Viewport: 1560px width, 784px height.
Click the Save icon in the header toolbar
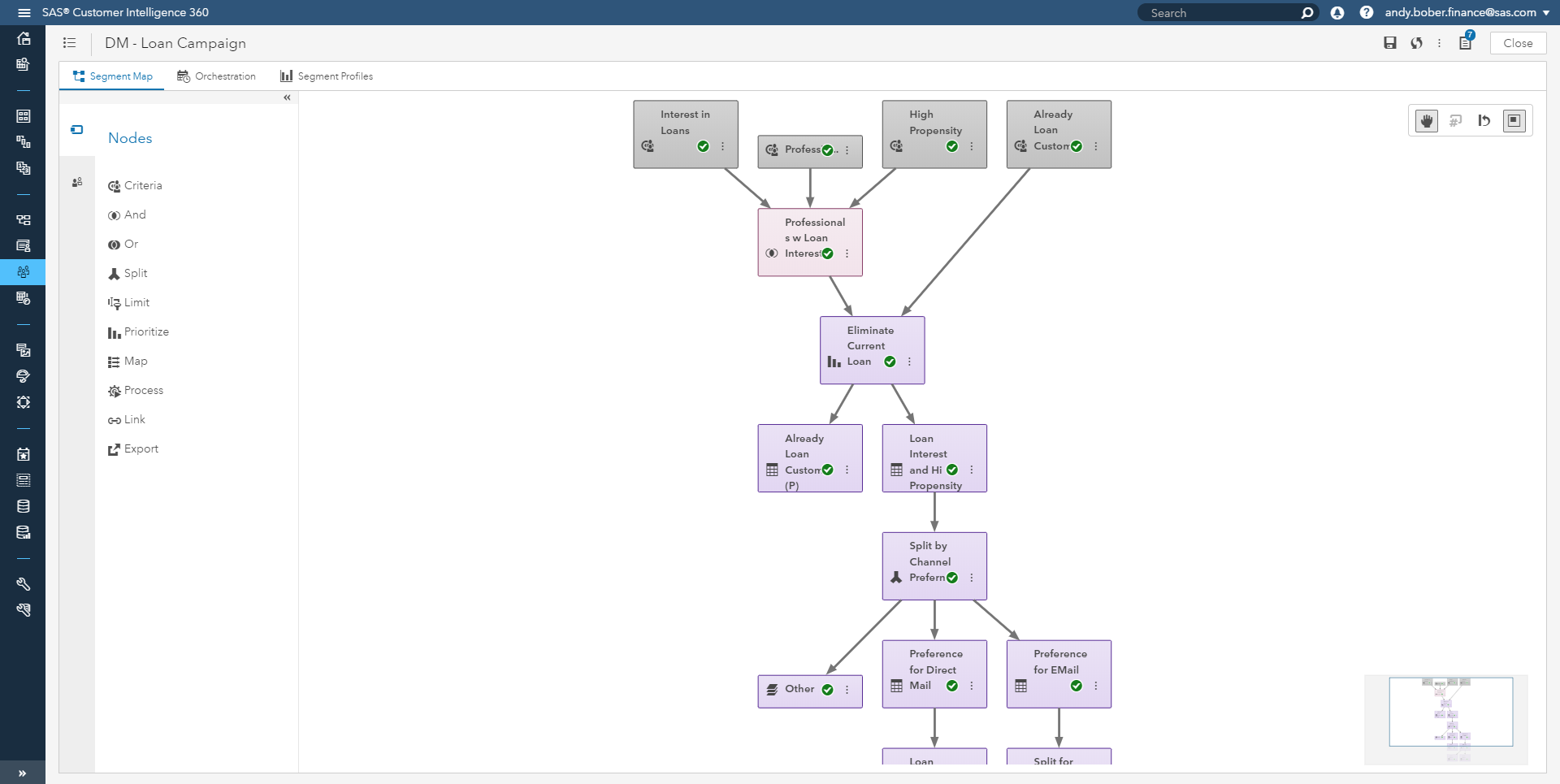[x=1389, y=43]
